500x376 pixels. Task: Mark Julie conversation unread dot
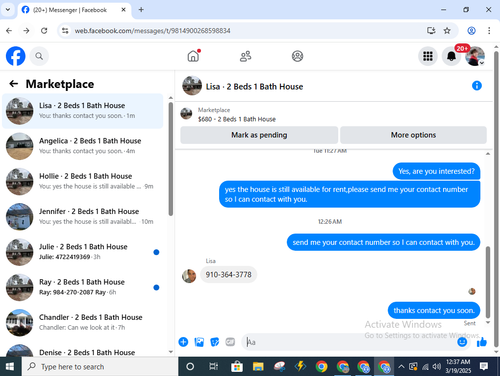click(x=156, y=252)
